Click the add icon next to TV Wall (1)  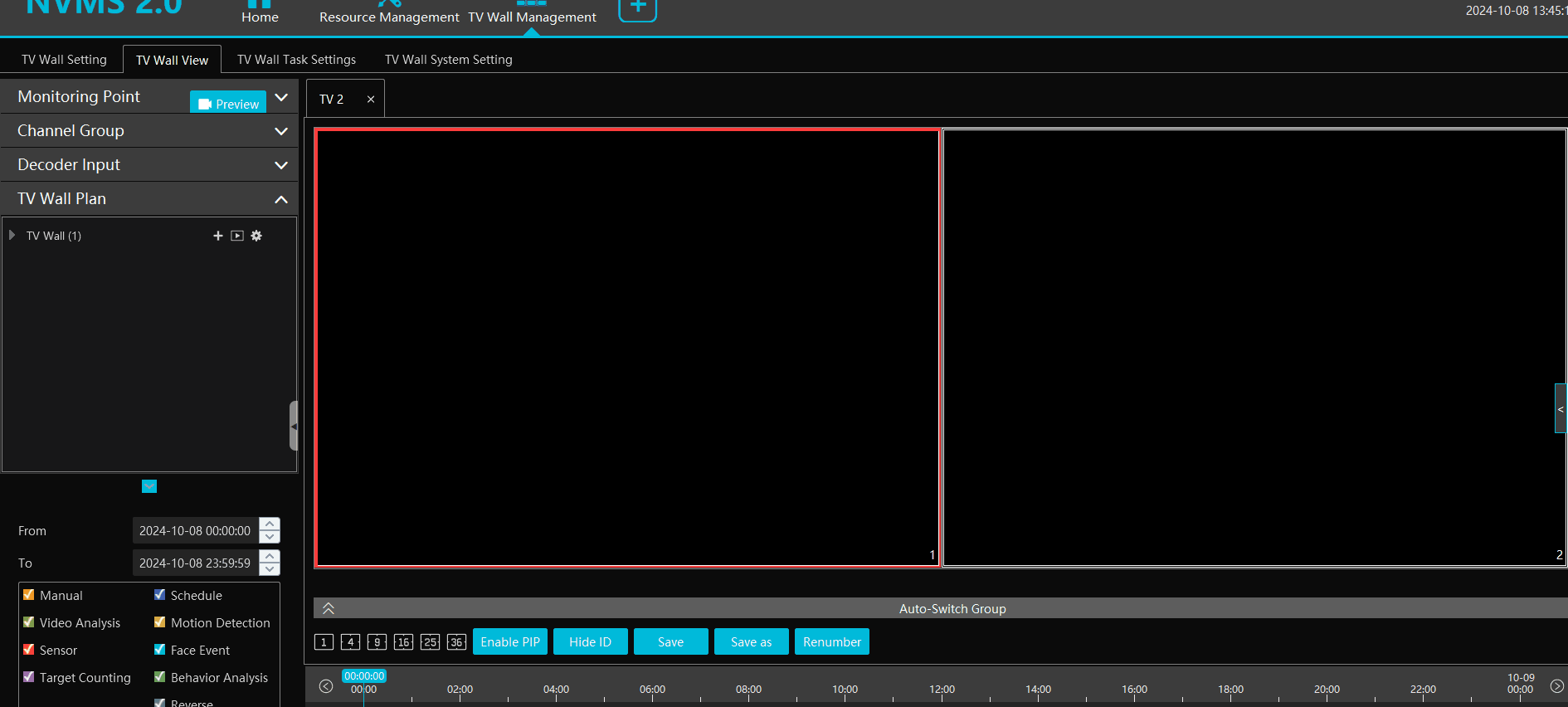pyautogui.click(x=218, y=236)
